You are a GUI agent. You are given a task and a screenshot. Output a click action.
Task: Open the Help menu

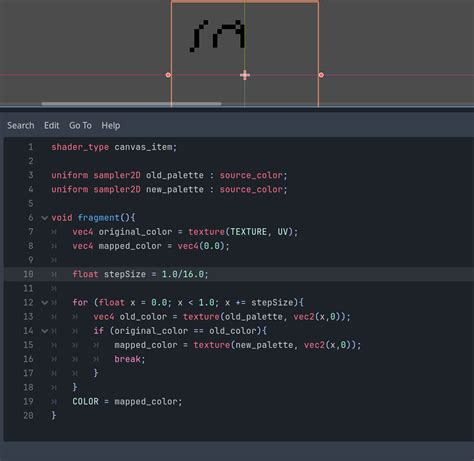(x=111, y=125)
